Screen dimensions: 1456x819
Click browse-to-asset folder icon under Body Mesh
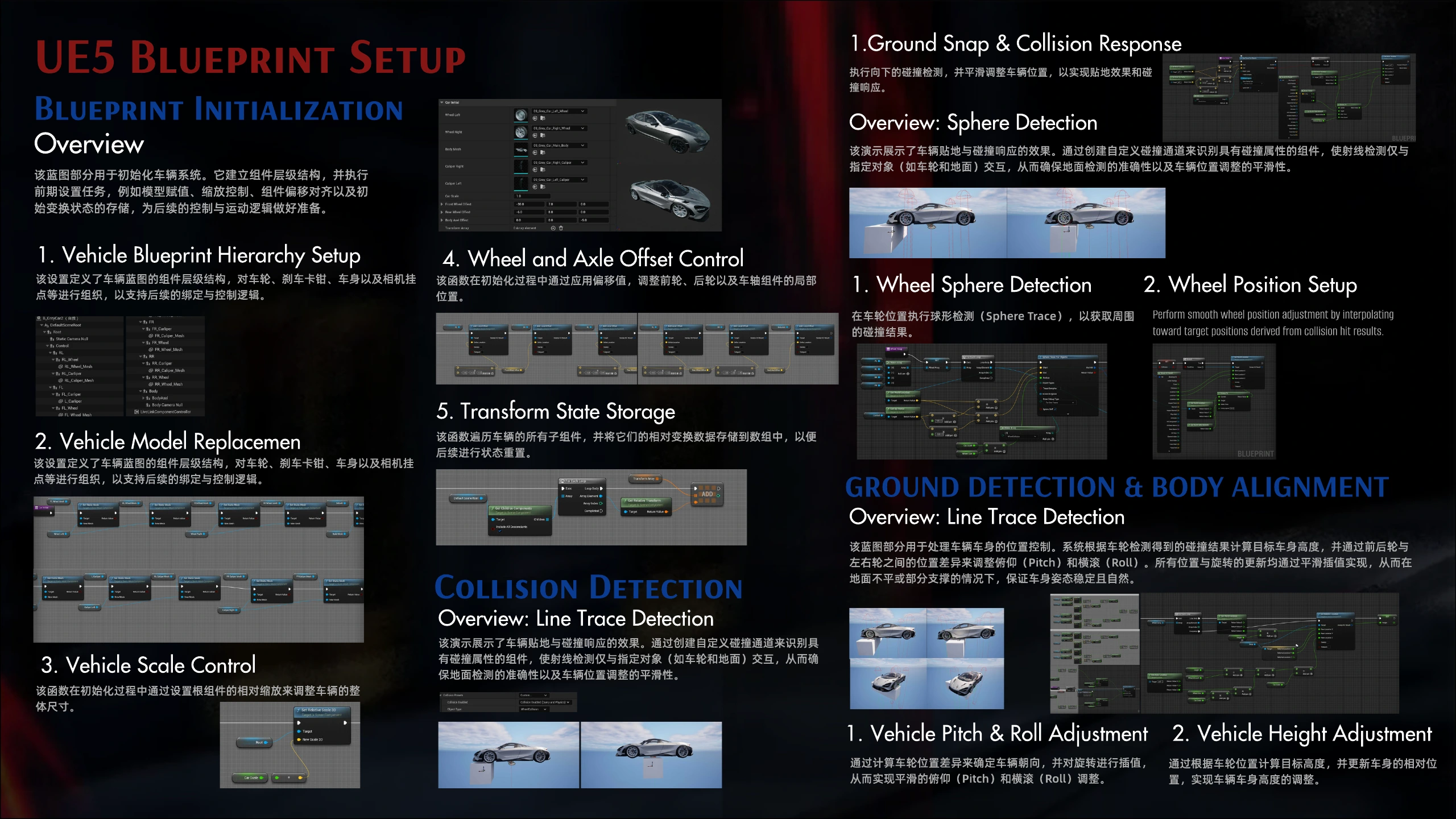coord(543,152)
